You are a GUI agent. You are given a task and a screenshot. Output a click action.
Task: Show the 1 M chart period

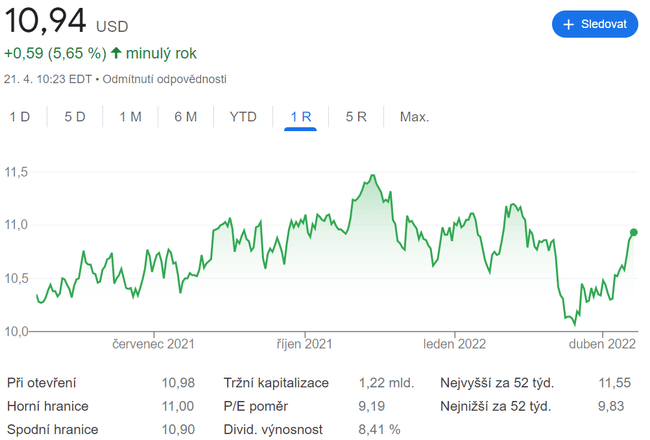point(130,117)
